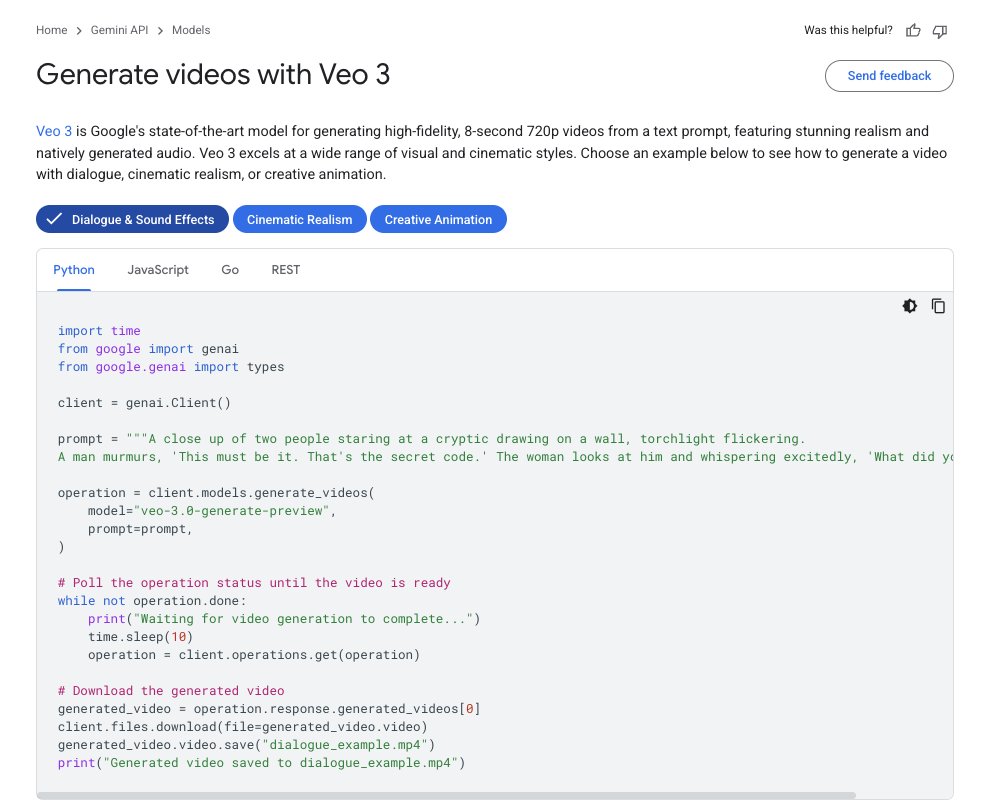This screenshot has width=986, height=812.
Task: Click the Send feedback button
Action: 889,76
